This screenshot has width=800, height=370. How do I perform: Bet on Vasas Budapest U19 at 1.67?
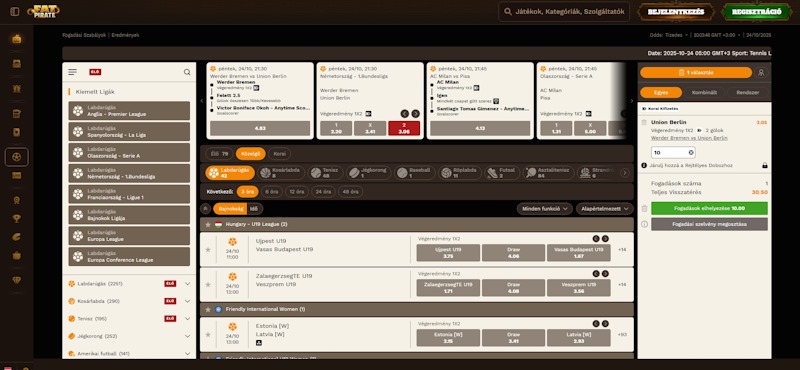[579, 253]
